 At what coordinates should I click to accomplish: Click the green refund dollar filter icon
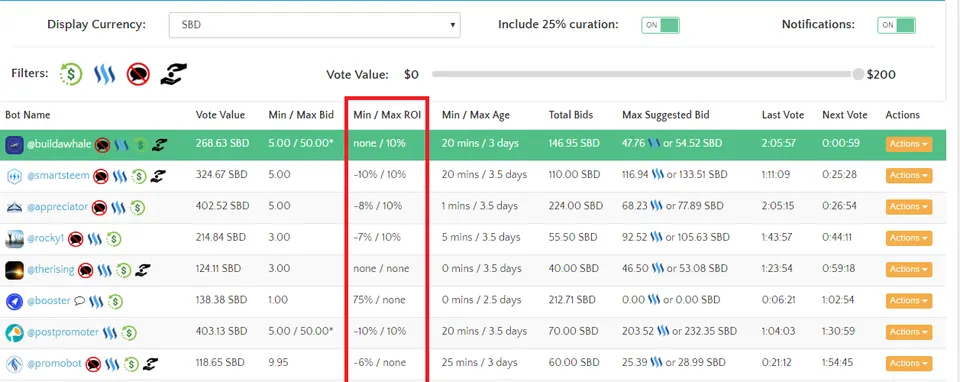point(71,75)
